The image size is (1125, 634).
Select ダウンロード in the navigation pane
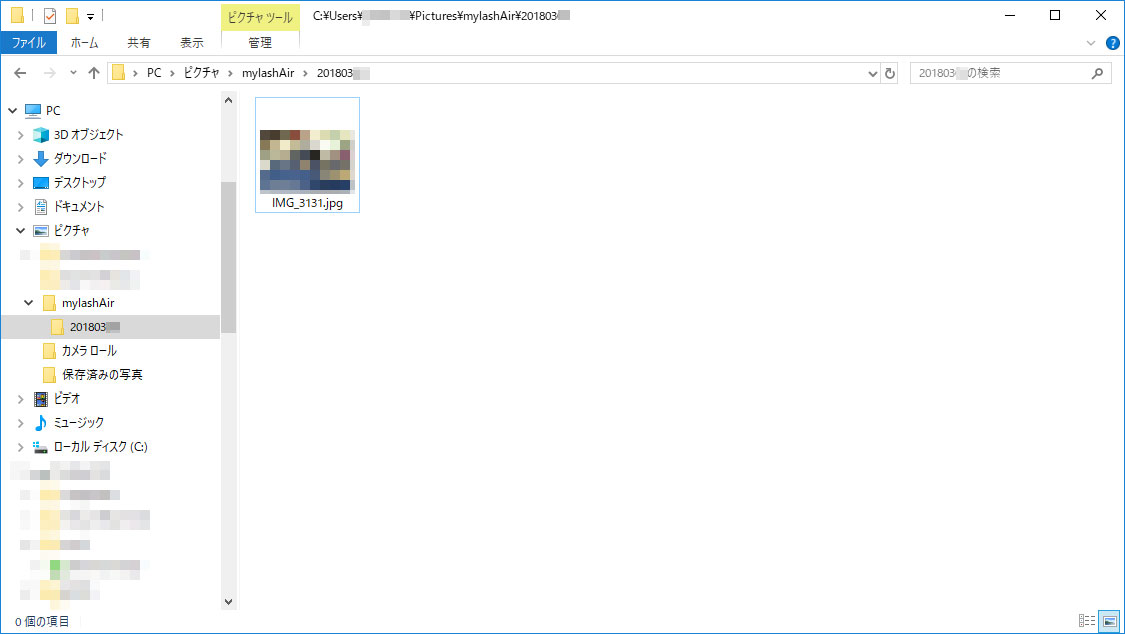[x=80, y=158]
